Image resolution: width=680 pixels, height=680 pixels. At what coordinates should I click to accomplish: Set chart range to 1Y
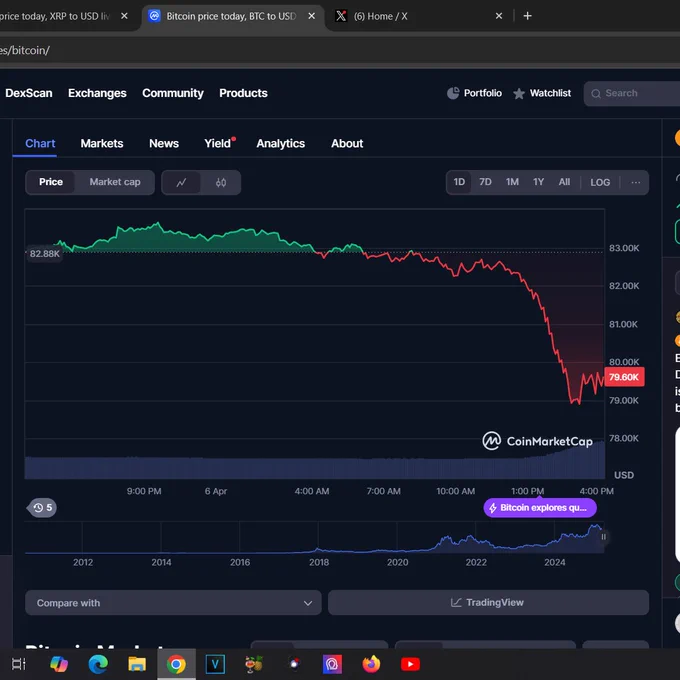(x=539, y=182)
